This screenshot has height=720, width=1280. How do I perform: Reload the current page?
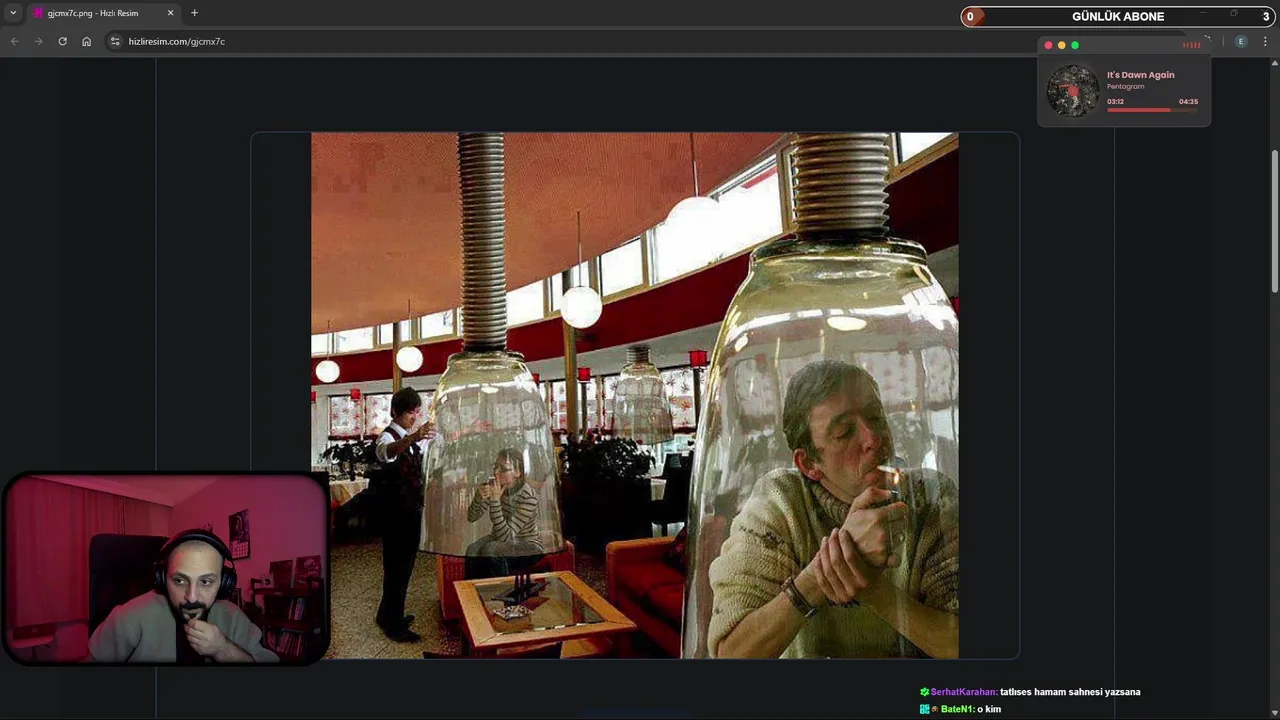62,41
